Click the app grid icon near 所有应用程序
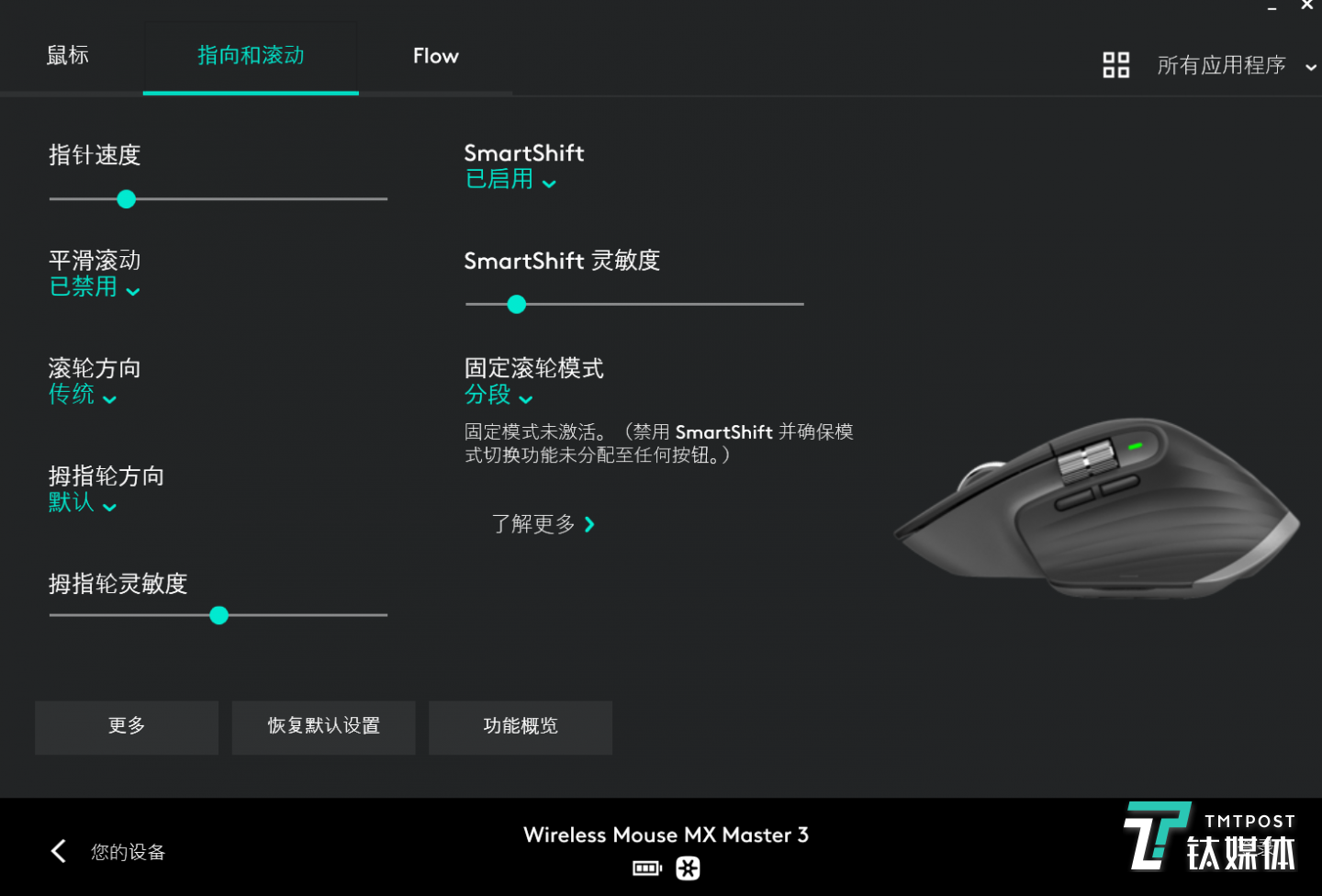 click(x=1115, y=65)
